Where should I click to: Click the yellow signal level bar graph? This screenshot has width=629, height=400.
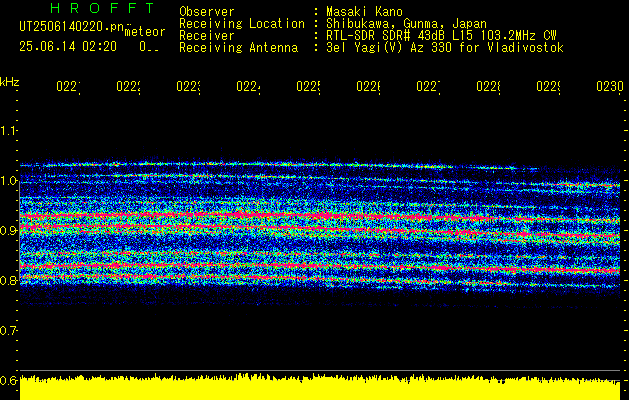click(x=320, y=387)
